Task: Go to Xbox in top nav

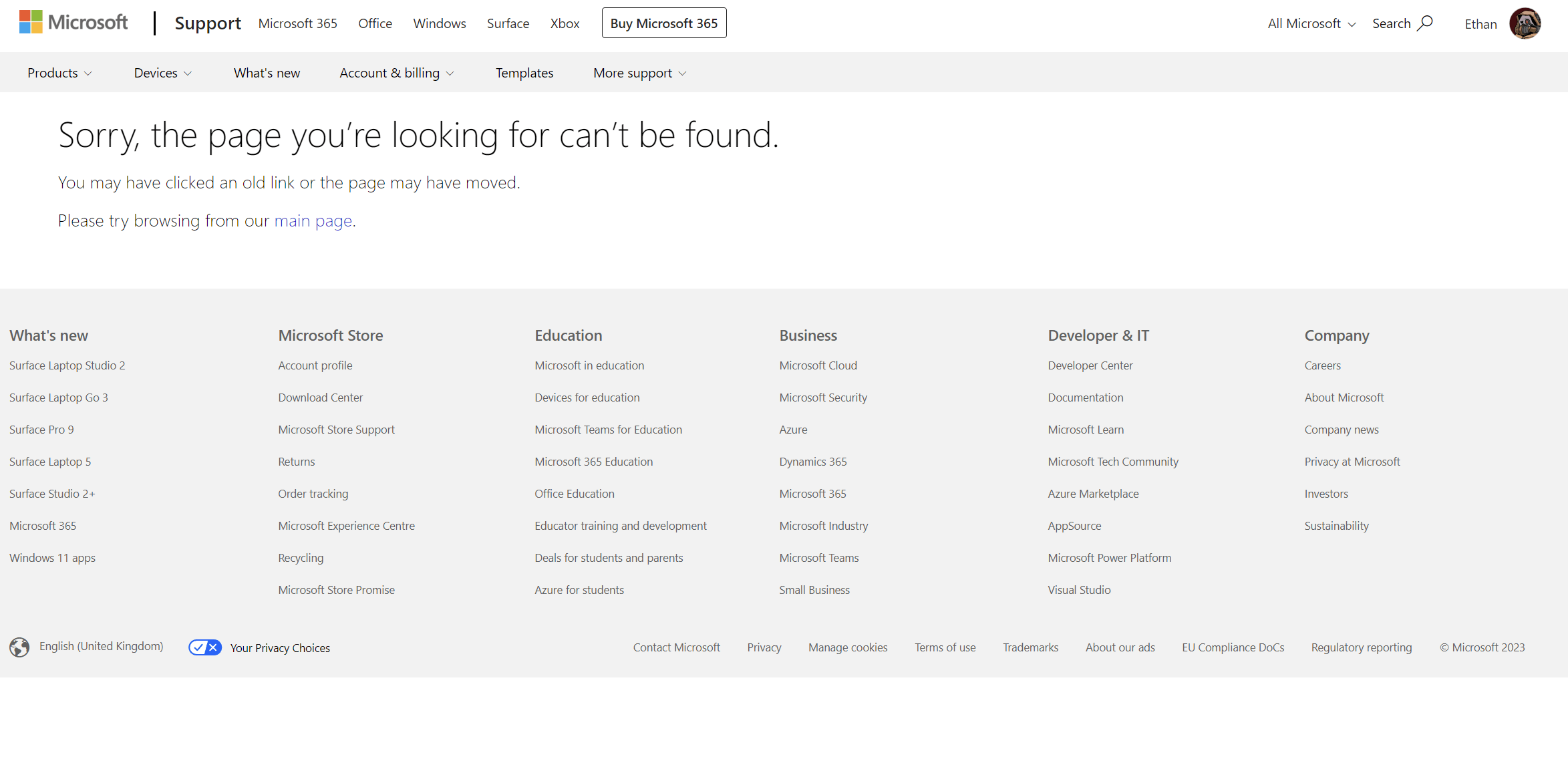Action: point(565,23)
